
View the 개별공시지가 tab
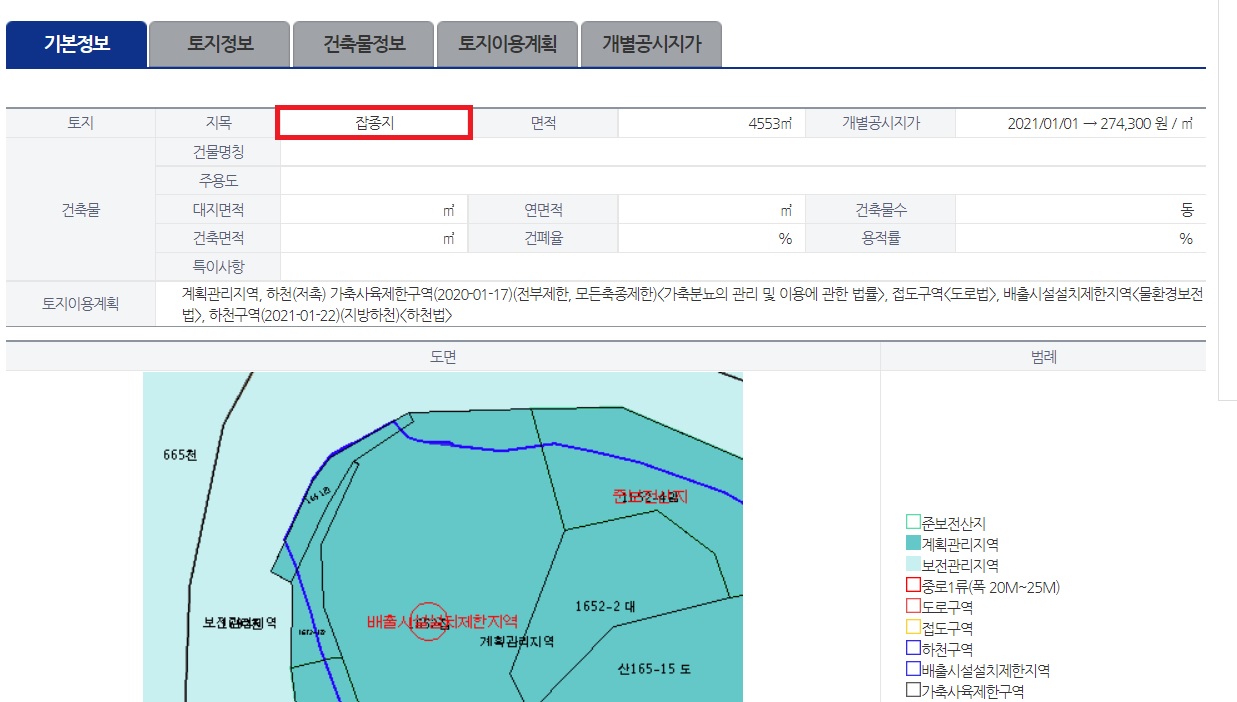(x=652, y=42)
